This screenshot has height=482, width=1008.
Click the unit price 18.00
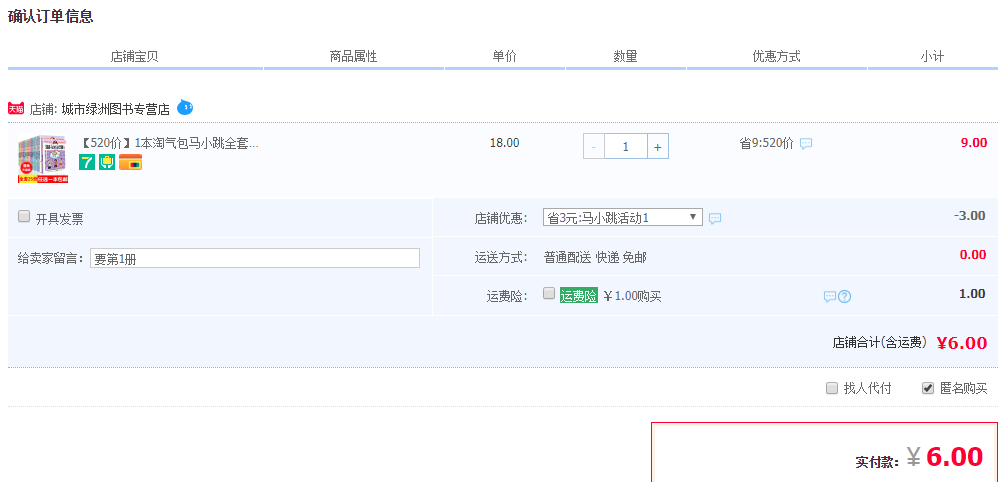[x=505, y=143]
